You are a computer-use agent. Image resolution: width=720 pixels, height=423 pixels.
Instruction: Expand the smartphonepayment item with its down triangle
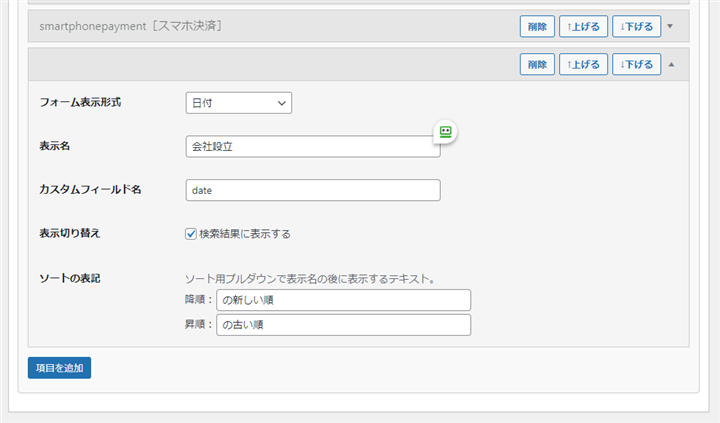pos(670,27)
